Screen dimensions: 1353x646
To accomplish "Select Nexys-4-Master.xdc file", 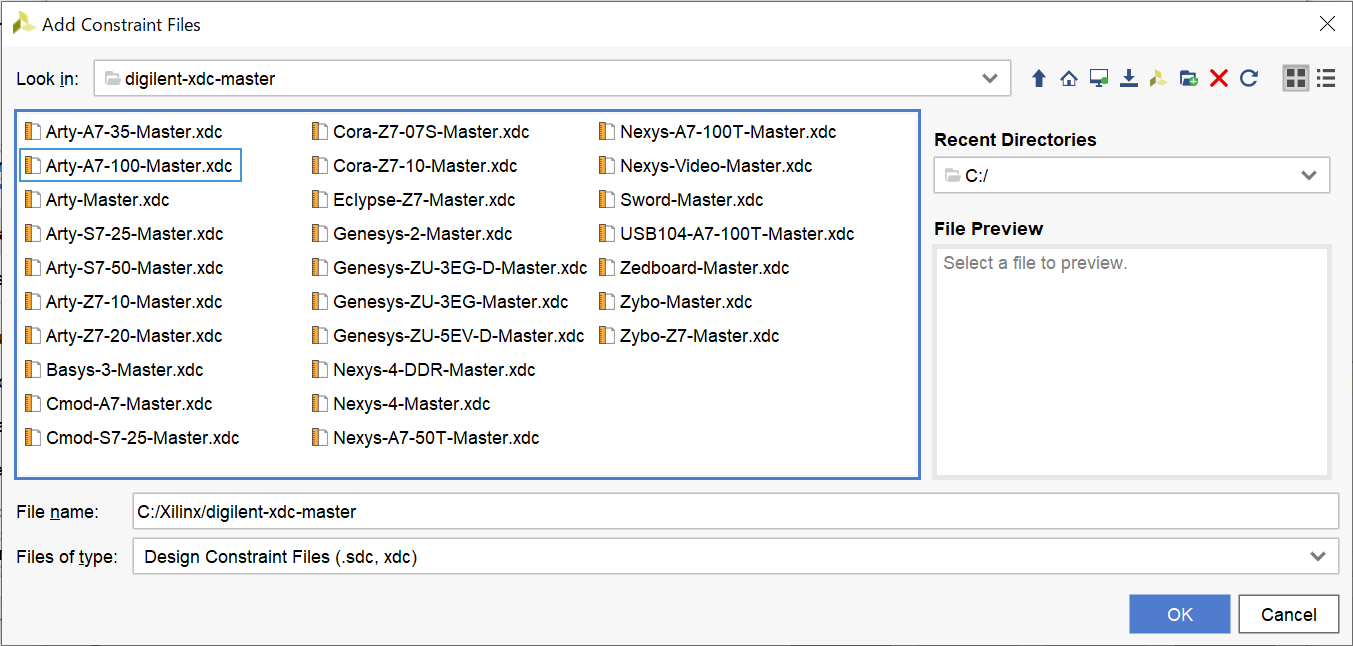I will (401, 404).
